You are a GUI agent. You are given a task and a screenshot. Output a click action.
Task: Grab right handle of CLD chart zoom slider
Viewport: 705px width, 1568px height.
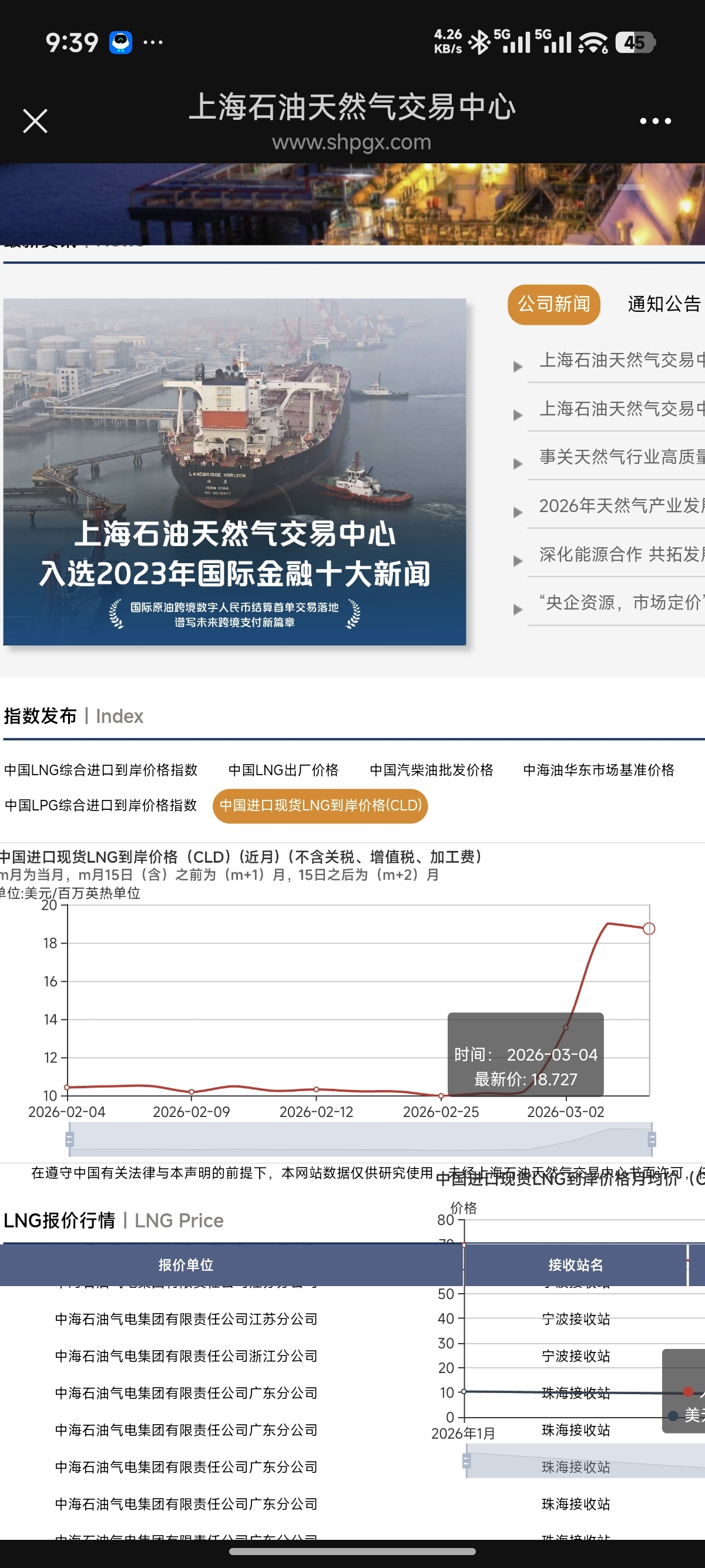point(652,1139)
